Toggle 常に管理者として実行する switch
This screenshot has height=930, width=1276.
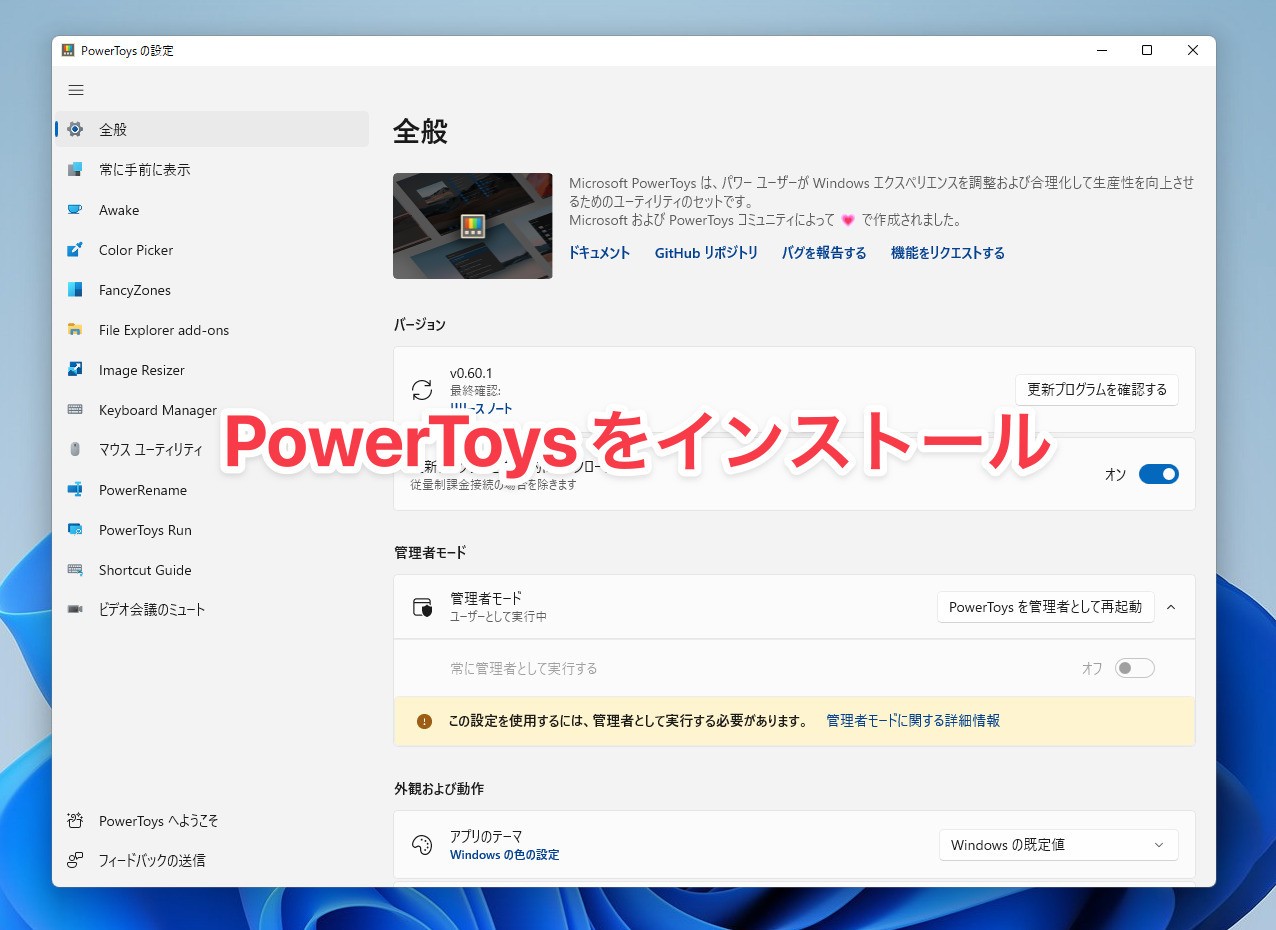pyautogui.click(x=1135, y=668)
